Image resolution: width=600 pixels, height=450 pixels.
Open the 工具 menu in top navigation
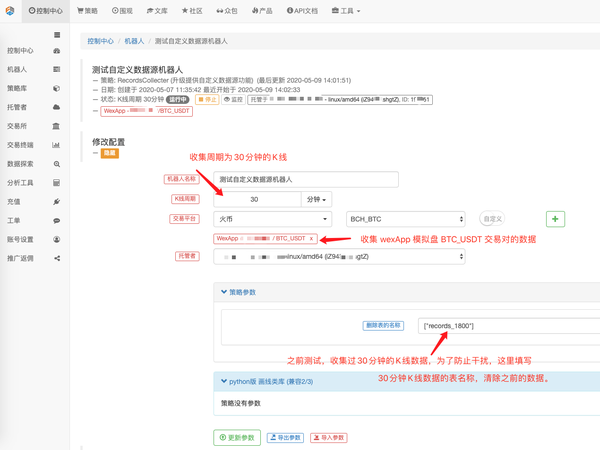[346, 11]
